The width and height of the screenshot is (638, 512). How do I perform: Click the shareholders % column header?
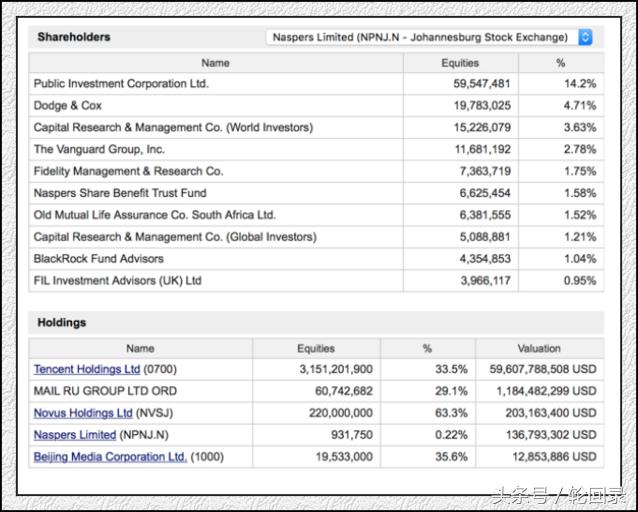pyautogui.click(x=560, y=62)
